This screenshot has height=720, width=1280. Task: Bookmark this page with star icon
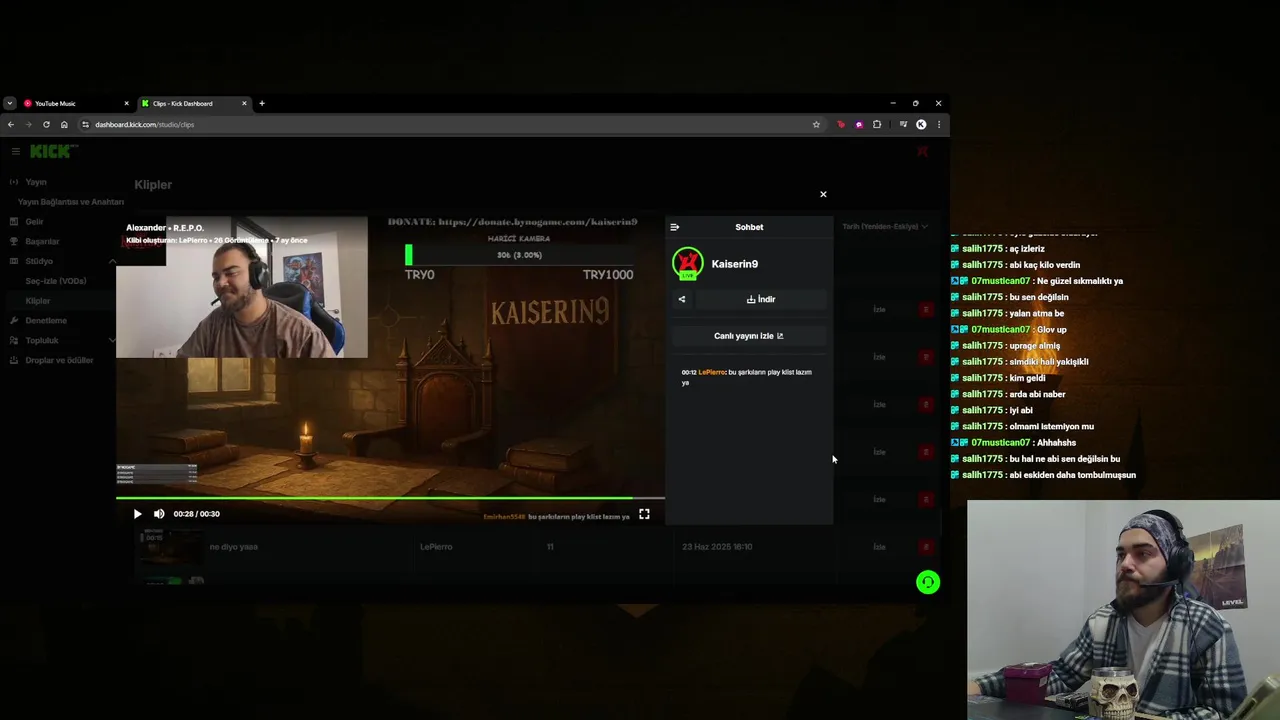(816, 125)
